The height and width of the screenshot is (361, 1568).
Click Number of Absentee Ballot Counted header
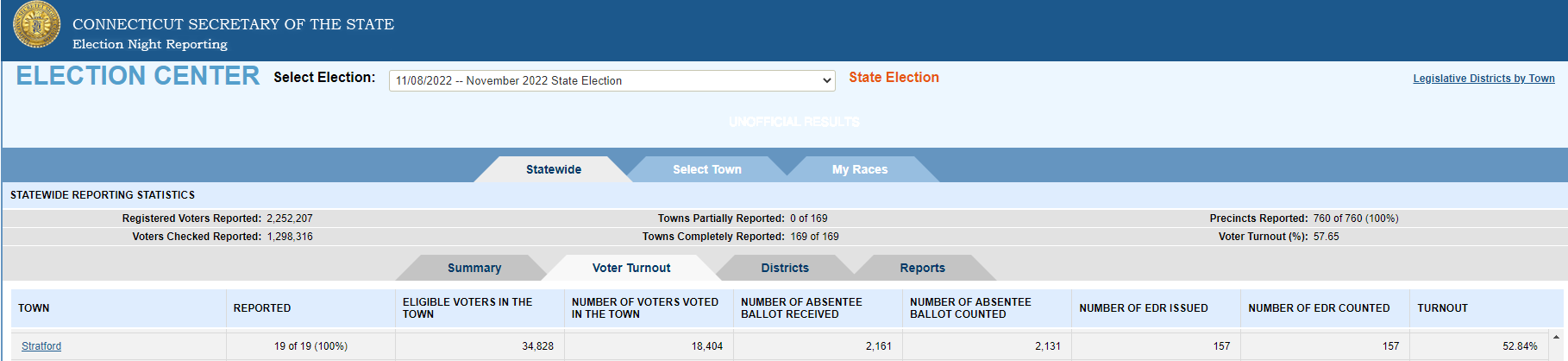tap(970, 308)
